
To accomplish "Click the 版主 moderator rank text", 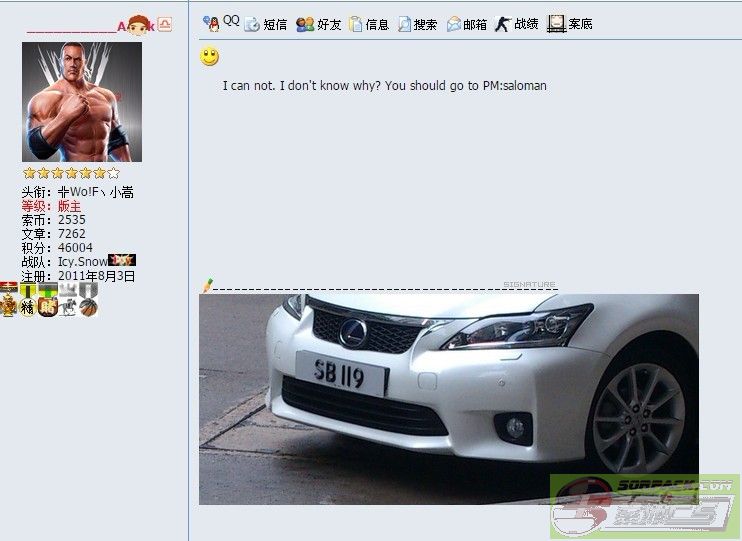I will pyautogui.click(x=69, y=205).
